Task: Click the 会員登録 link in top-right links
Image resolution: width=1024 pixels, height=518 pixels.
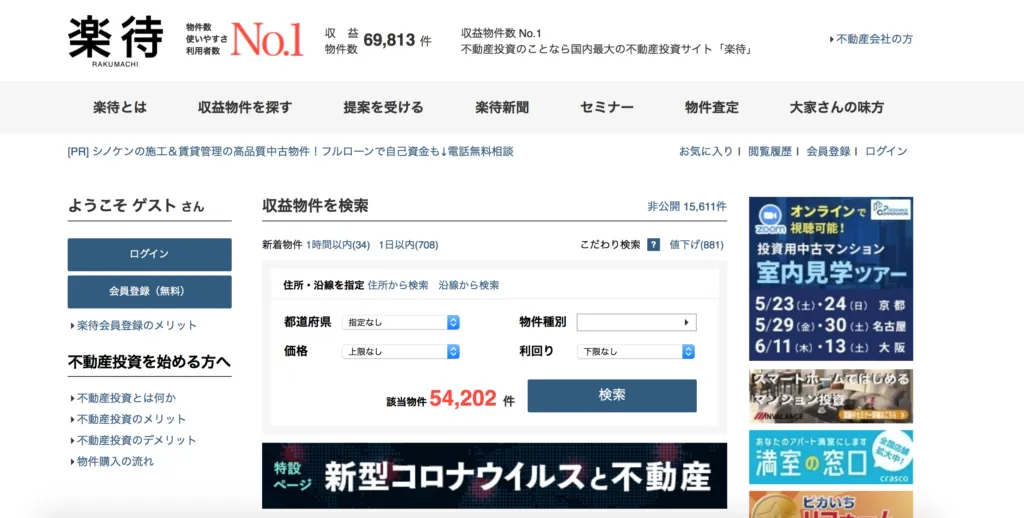Action: [x=828, y=152]
